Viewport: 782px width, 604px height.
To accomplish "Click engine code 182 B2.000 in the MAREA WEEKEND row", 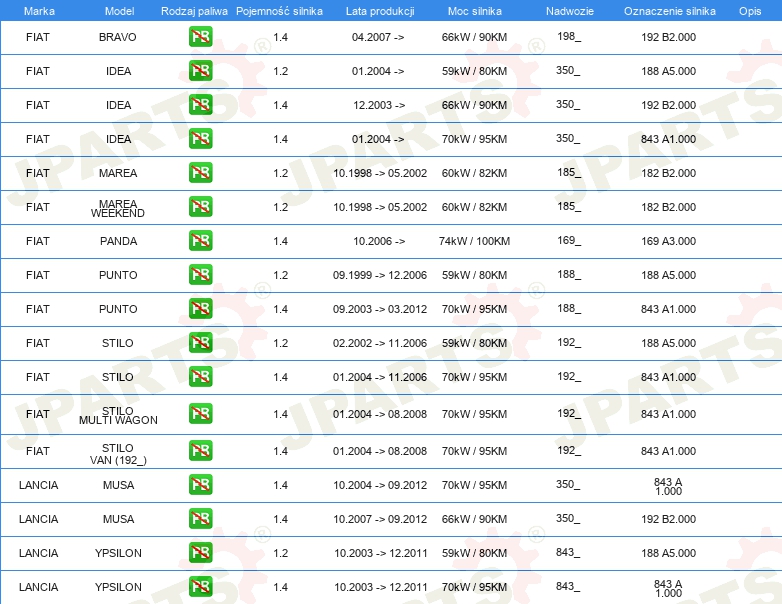I will pyautogui.click(x=668, y=207).
